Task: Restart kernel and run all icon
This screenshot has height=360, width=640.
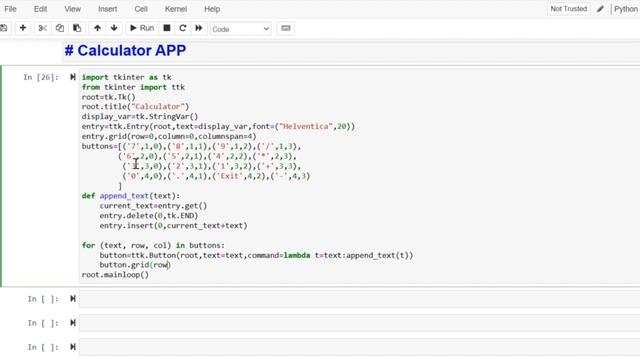Action: (199, 28)
